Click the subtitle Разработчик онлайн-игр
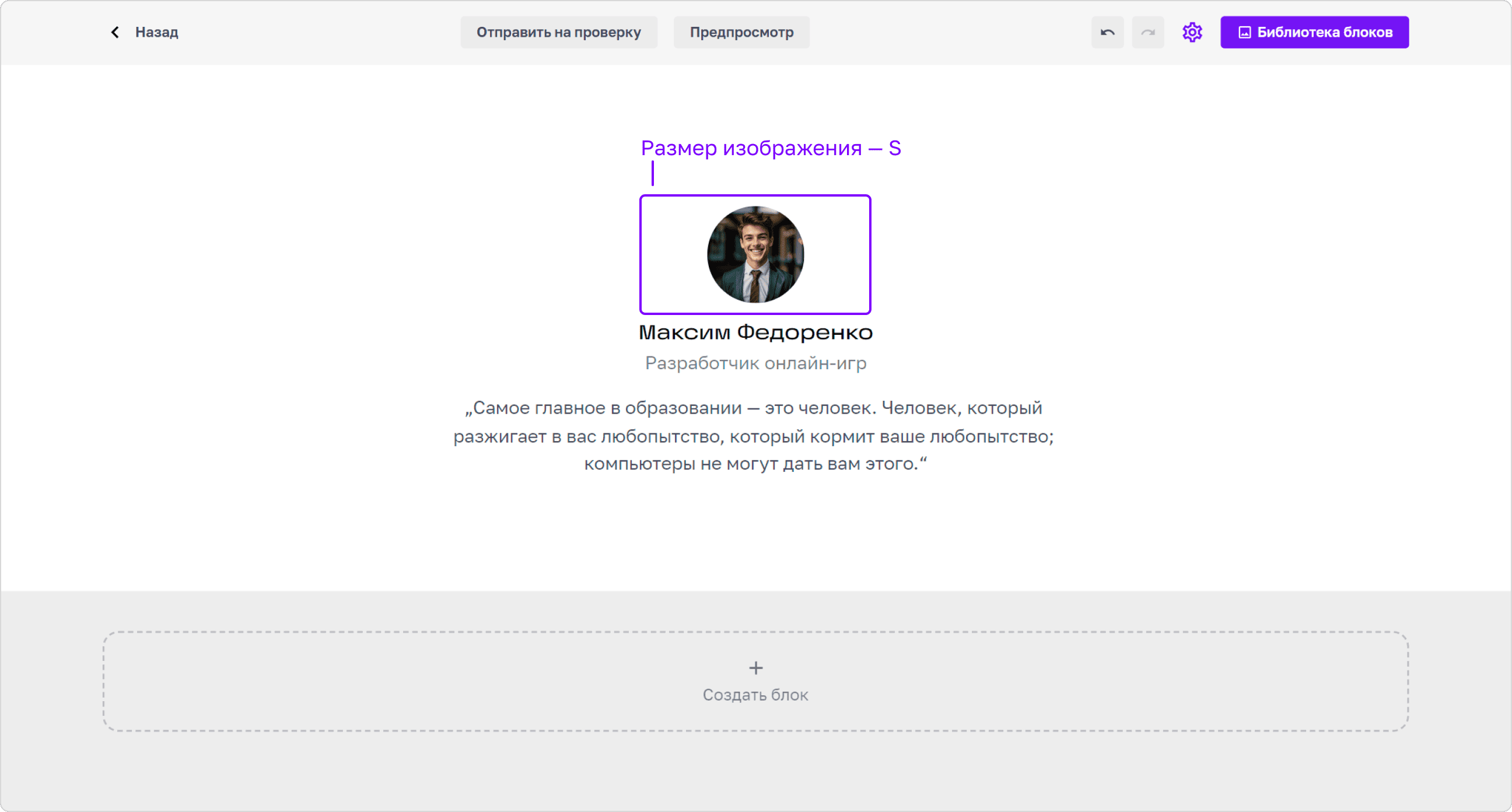The height and width of the screenshot is (812, 1512). (x=755, y=363)
